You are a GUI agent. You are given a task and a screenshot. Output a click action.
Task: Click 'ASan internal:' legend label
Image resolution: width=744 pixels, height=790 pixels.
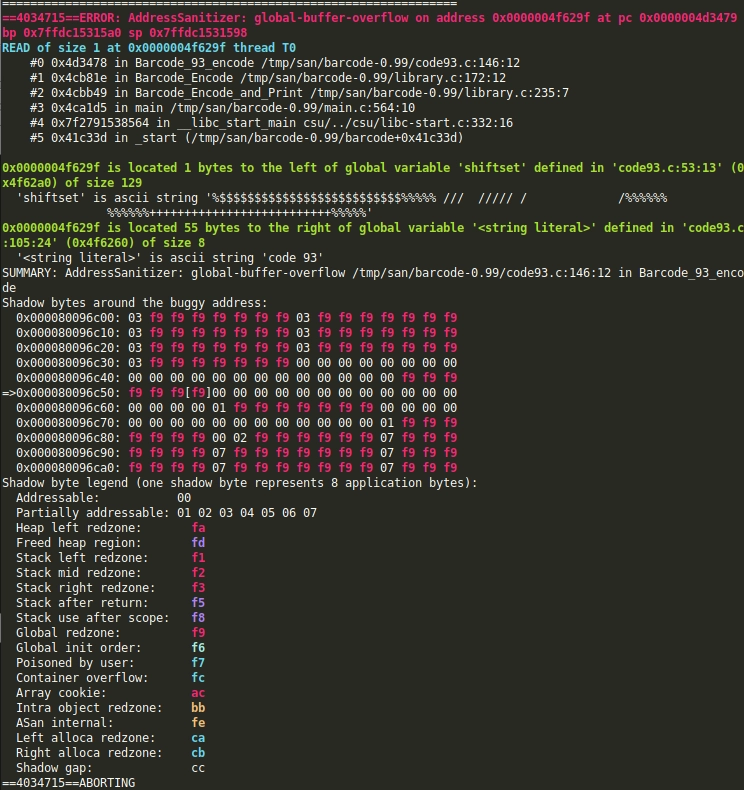click(x=65, y=723)
